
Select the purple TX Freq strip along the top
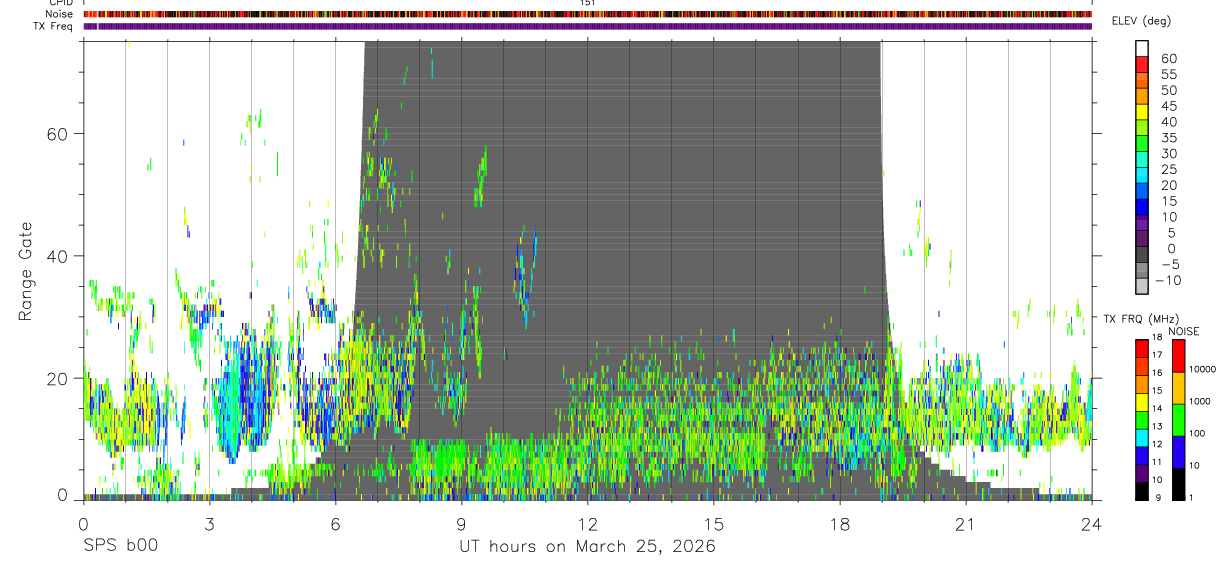588,26
